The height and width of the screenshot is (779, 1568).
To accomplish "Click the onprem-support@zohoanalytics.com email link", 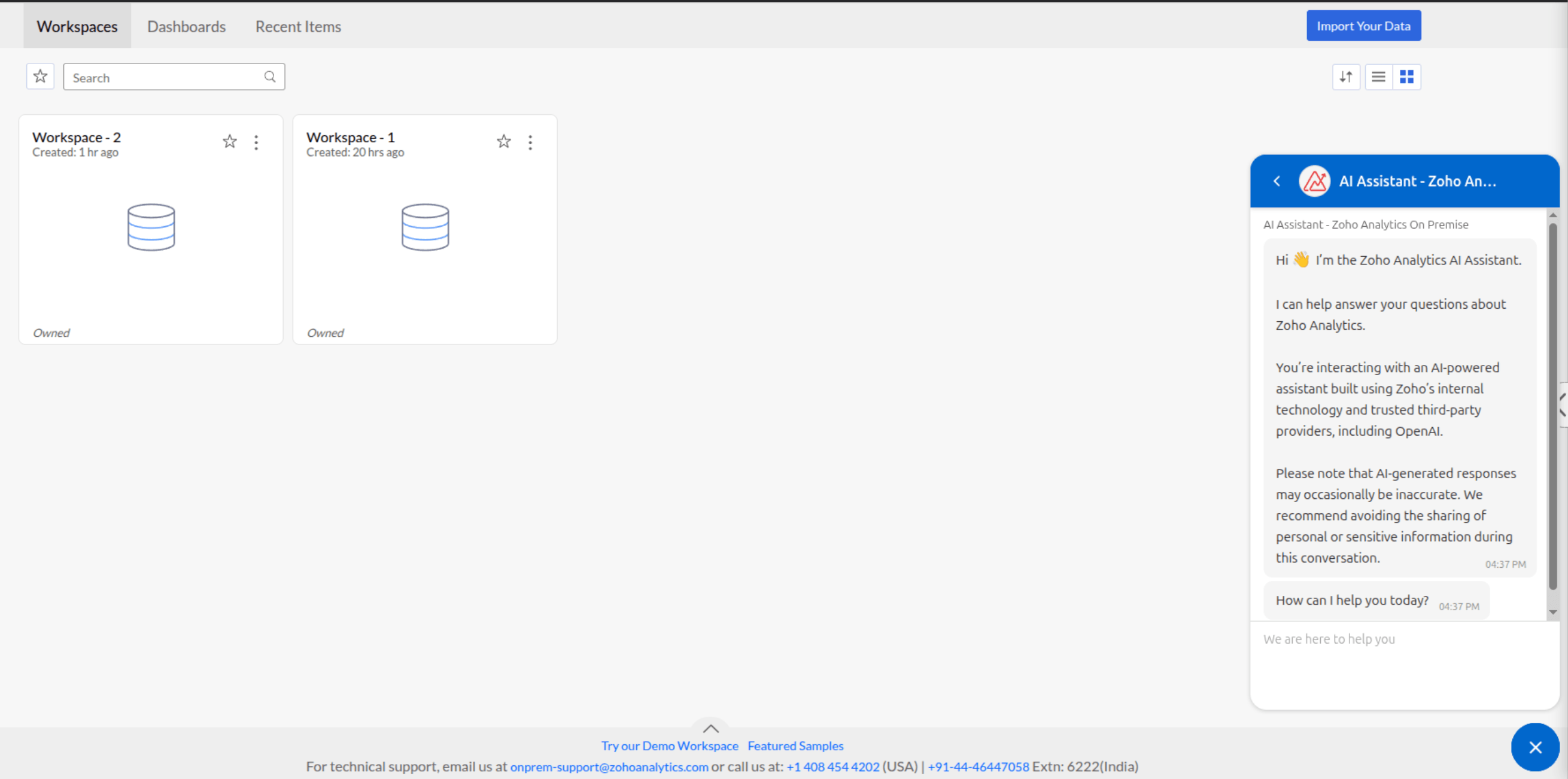I will click(x=609, y=767).
